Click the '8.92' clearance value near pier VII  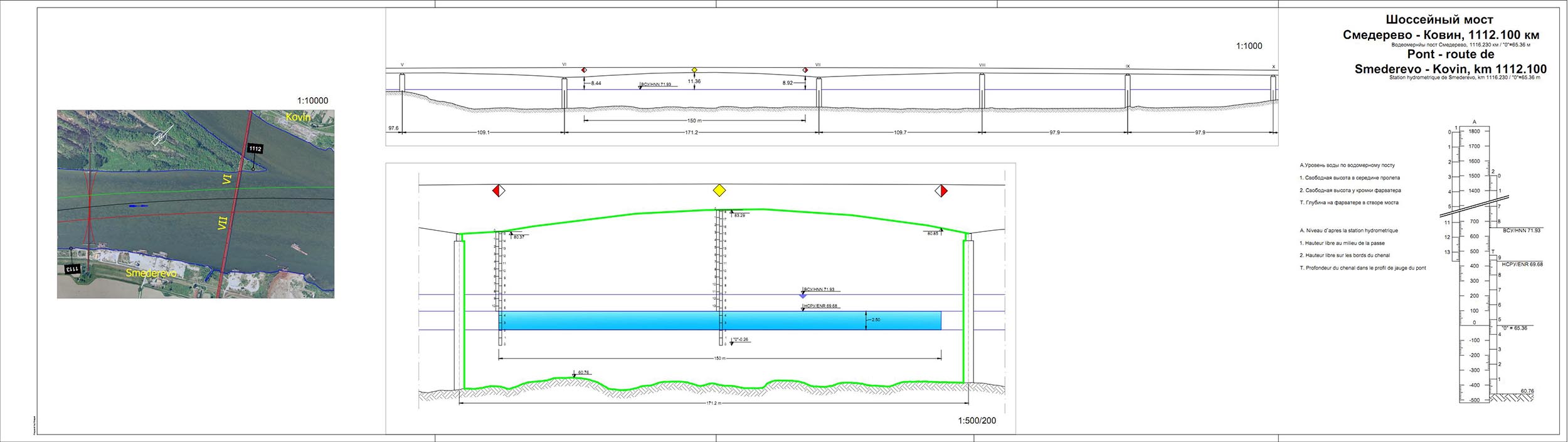click(x=789, y=83)
